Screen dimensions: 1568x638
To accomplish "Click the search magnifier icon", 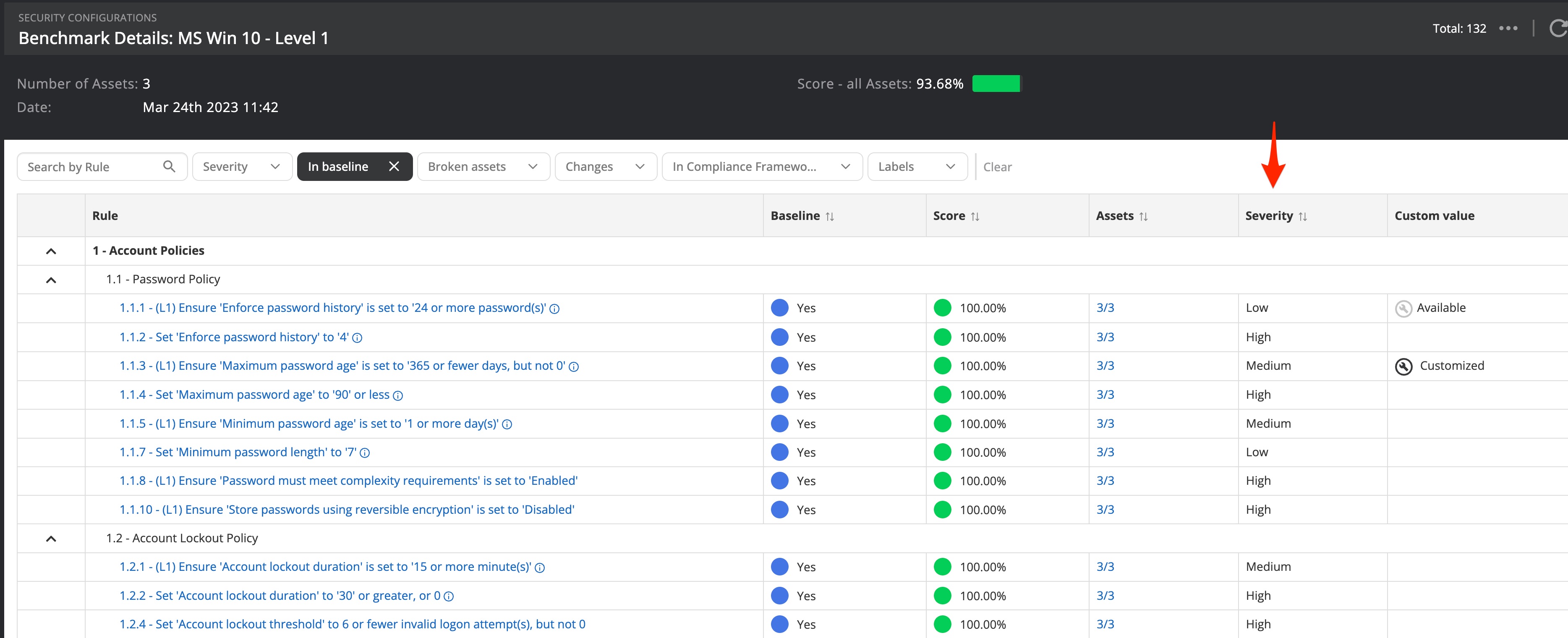I will click(x=169, y=166).
